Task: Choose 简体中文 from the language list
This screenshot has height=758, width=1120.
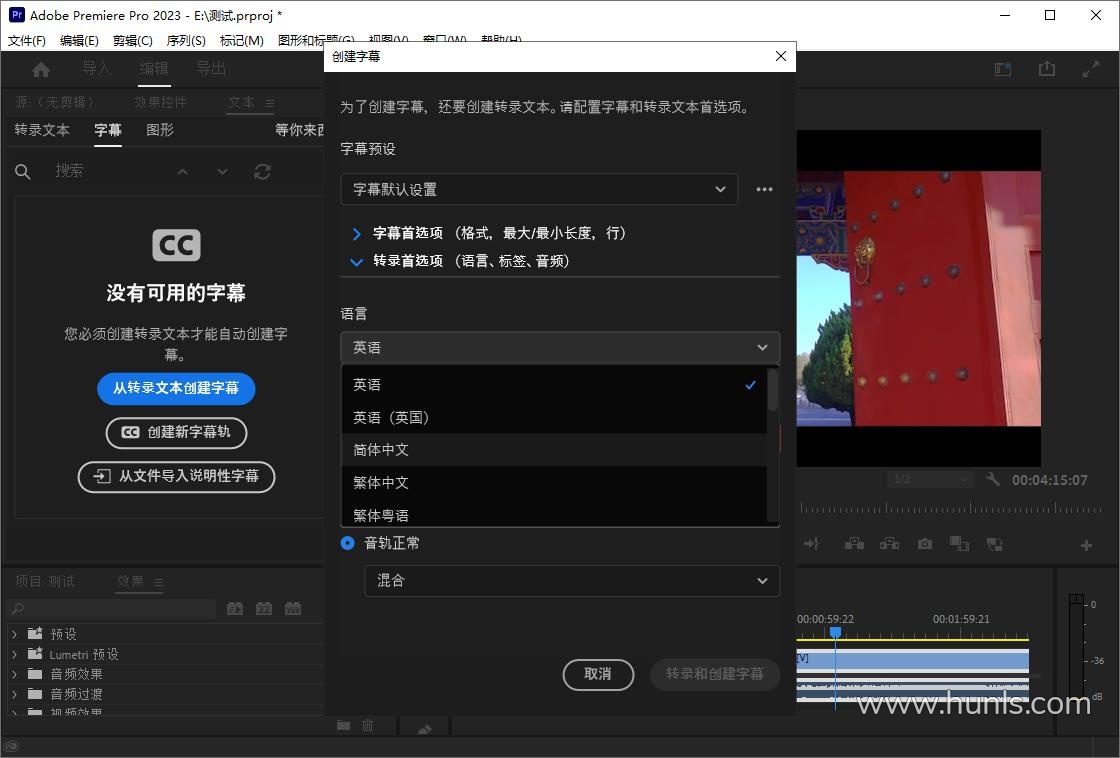Action: pyautogui.click(x=554, y=450)
